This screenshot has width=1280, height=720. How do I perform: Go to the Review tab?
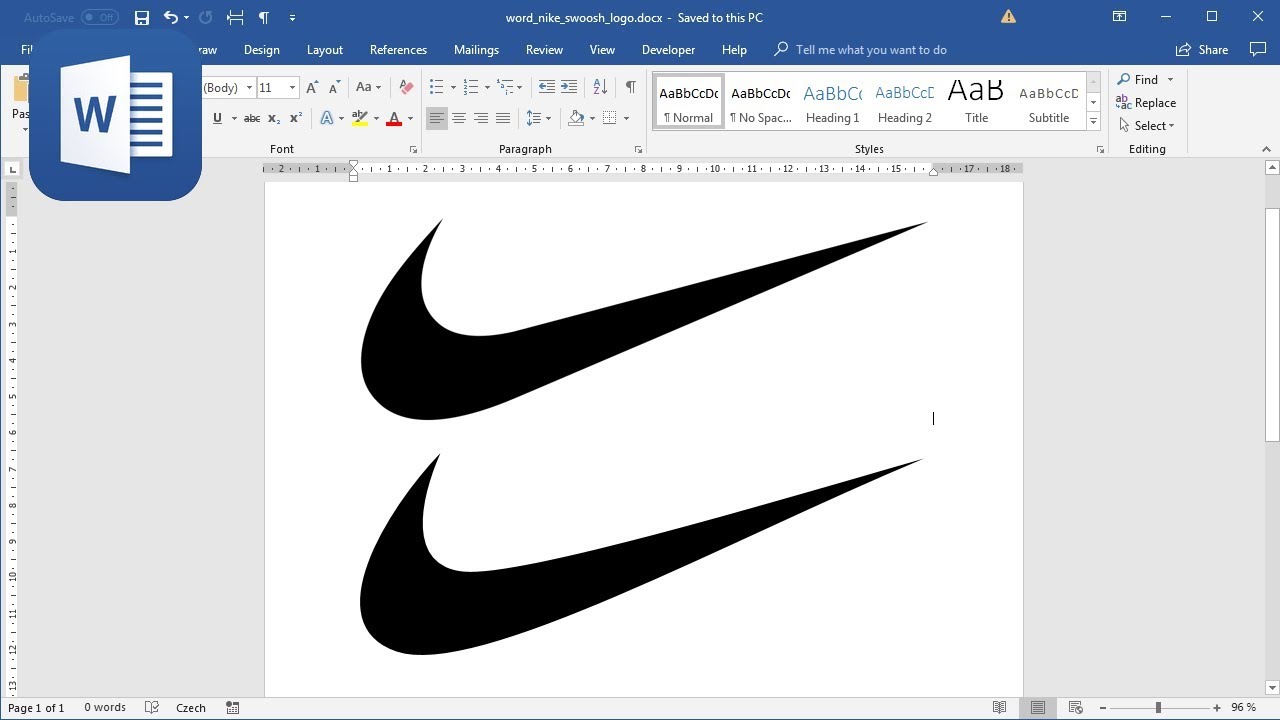tap(544, 49)
